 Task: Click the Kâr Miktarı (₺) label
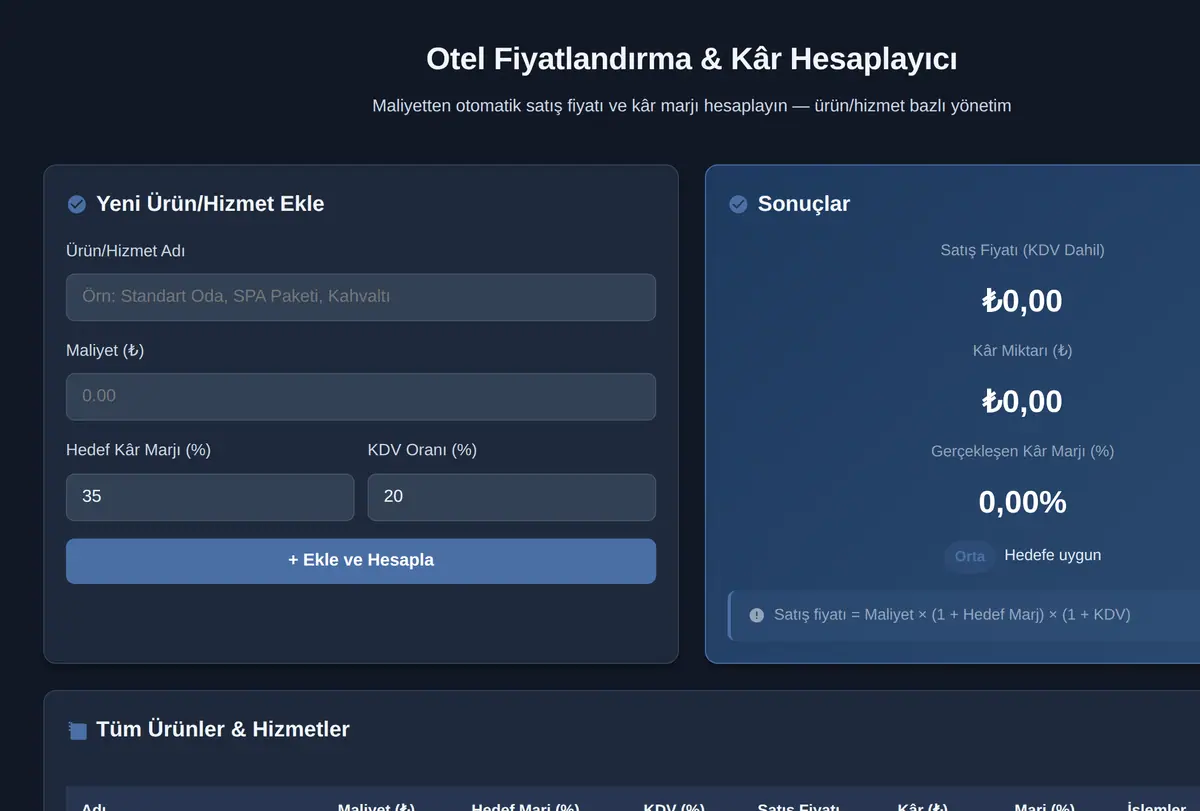[x=1023, y=351]
